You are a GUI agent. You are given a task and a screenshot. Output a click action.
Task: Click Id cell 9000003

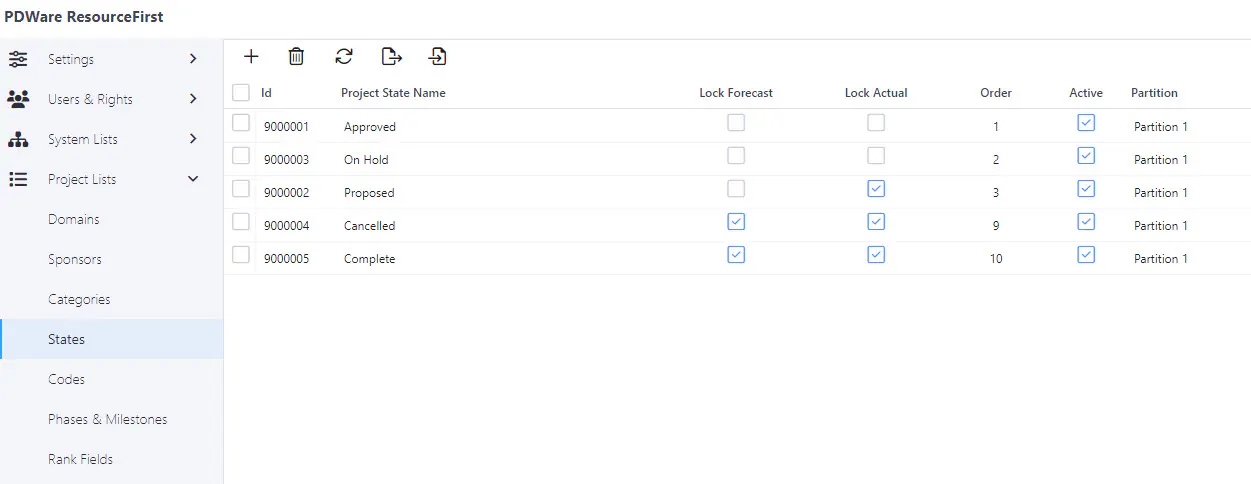[286, 160]
